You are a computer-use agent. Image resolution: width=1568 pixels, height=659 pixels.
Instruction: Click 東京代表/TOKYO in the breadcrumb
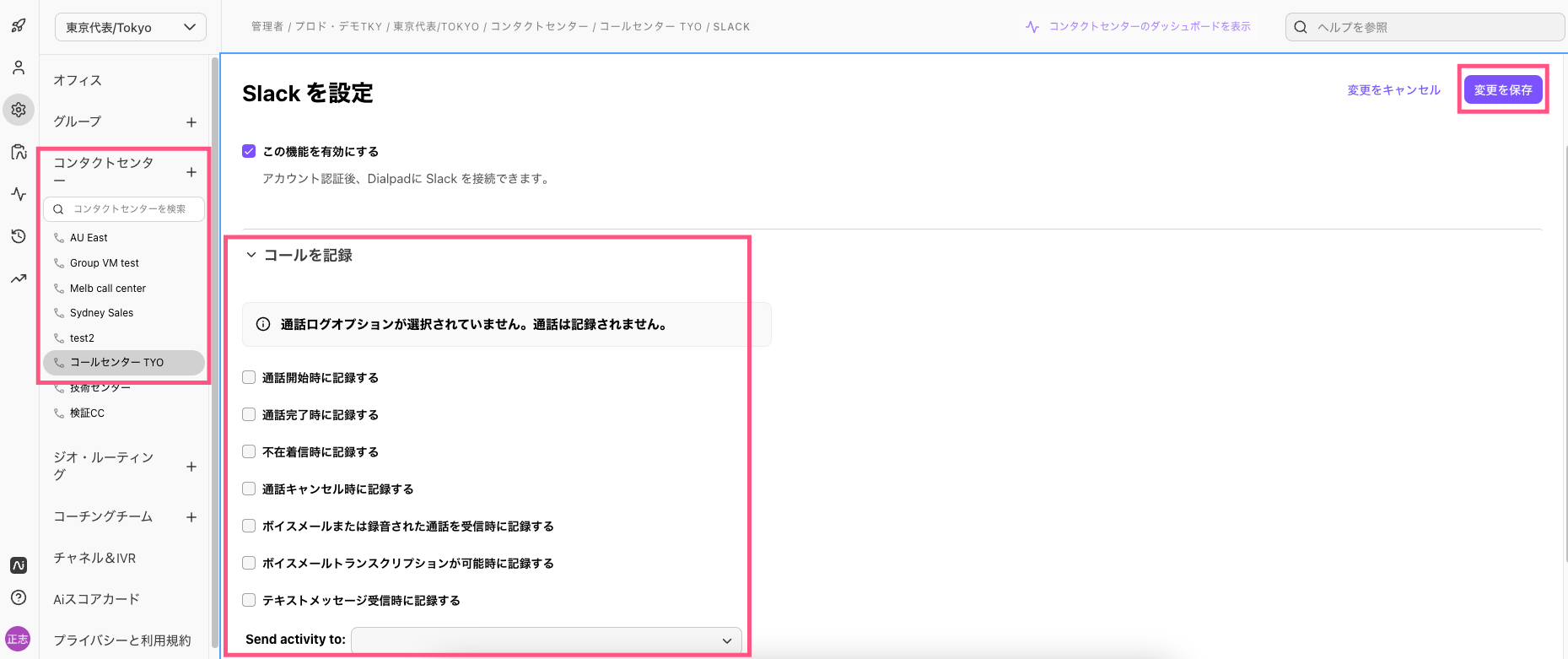pyautogui.click(x=436, y=27)
